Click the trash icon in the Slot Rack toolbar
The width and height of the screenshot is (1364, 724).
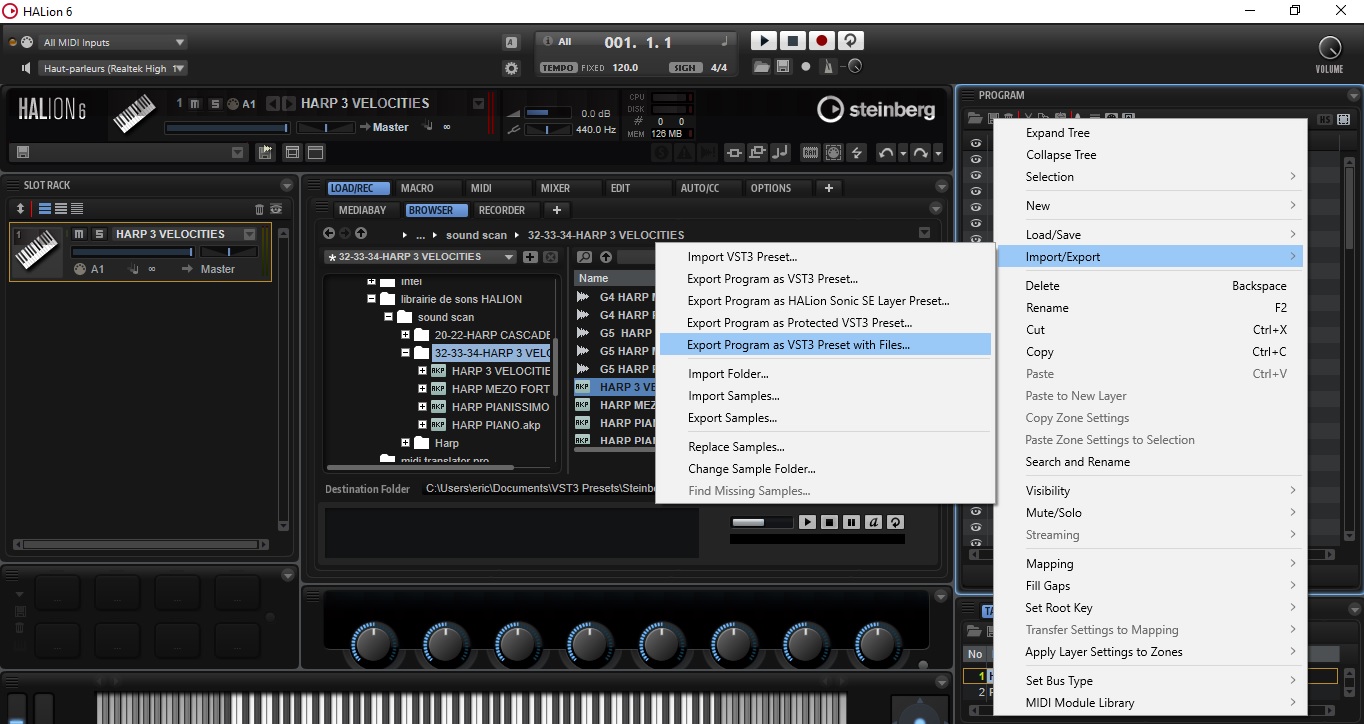point(259,210)
